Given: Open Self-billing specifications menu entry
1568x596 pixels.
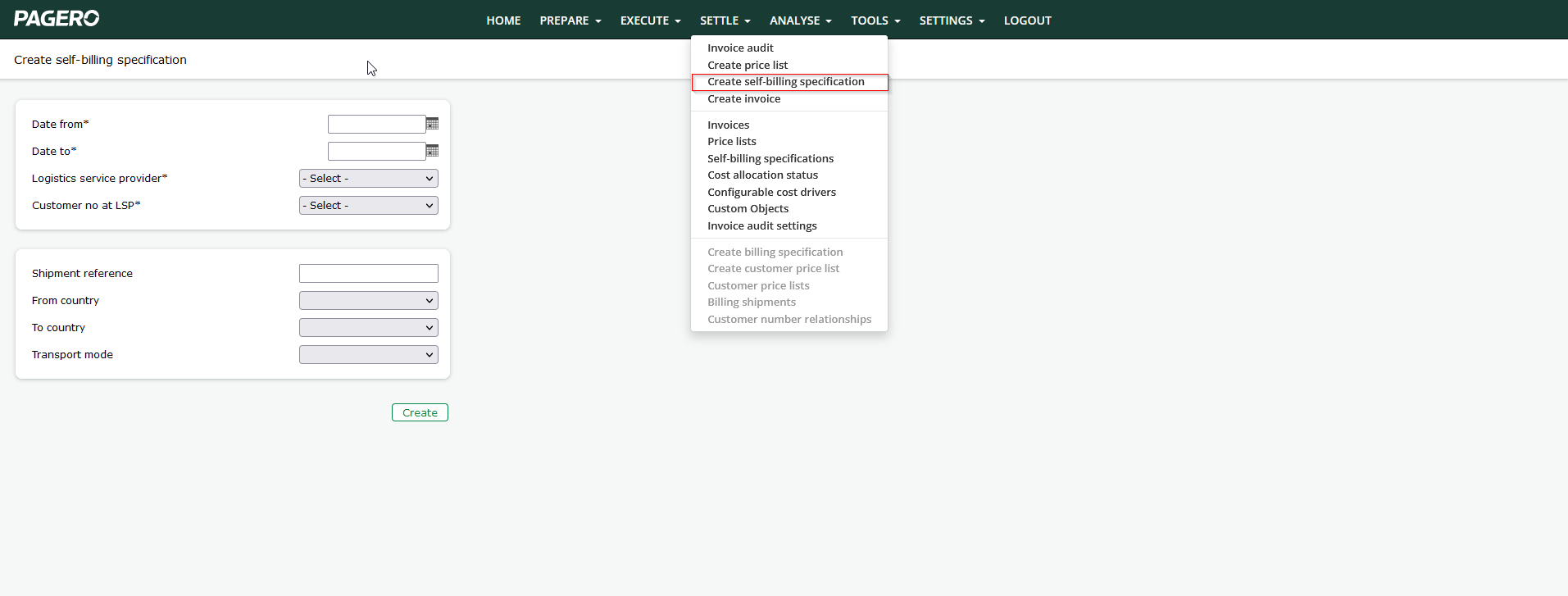Looking at the screenshot, I should click(770, 159).
